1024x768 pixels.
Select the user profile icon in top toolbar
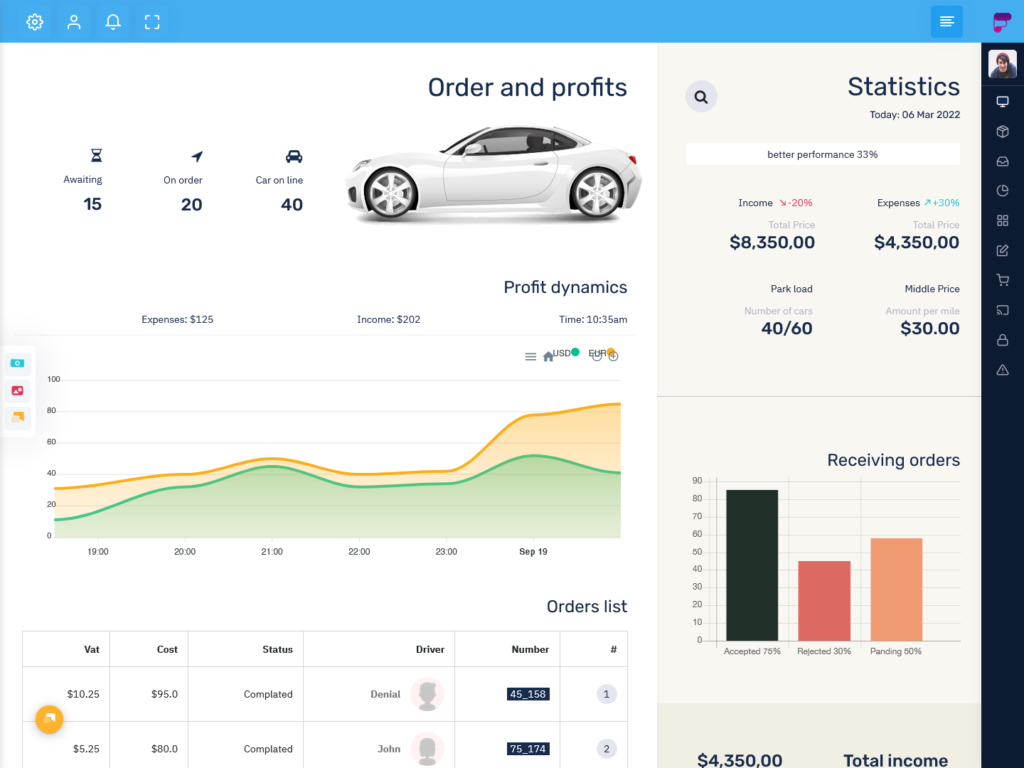(x=74, y=21)
